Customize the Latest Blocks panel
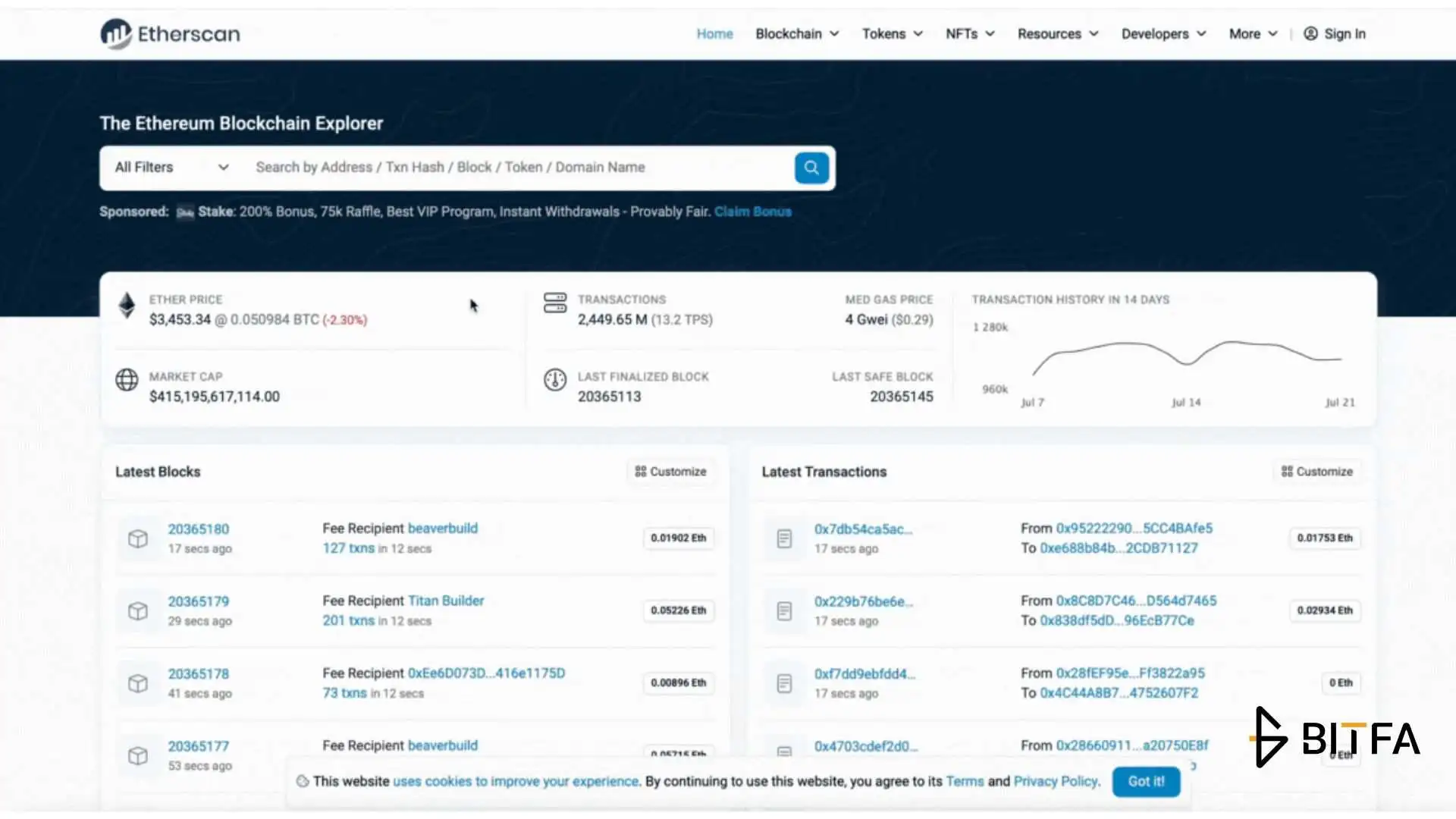 click(x=670, y=472)
